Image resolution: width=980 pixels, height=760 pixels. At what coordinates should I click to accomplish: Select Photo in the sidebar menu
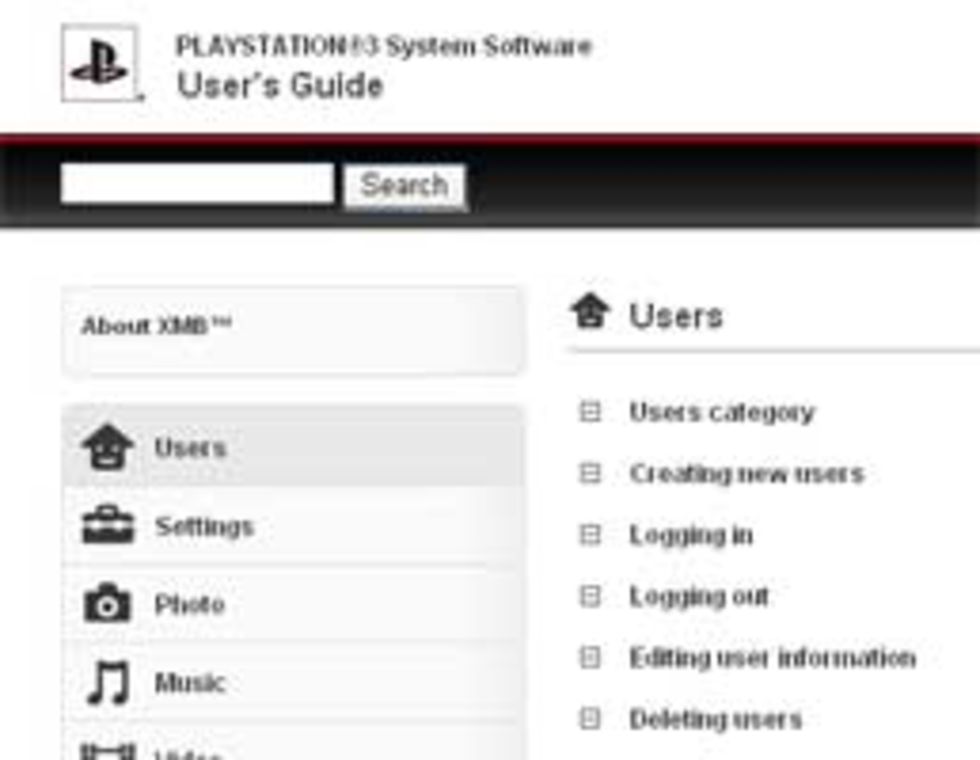pos(189,604)
